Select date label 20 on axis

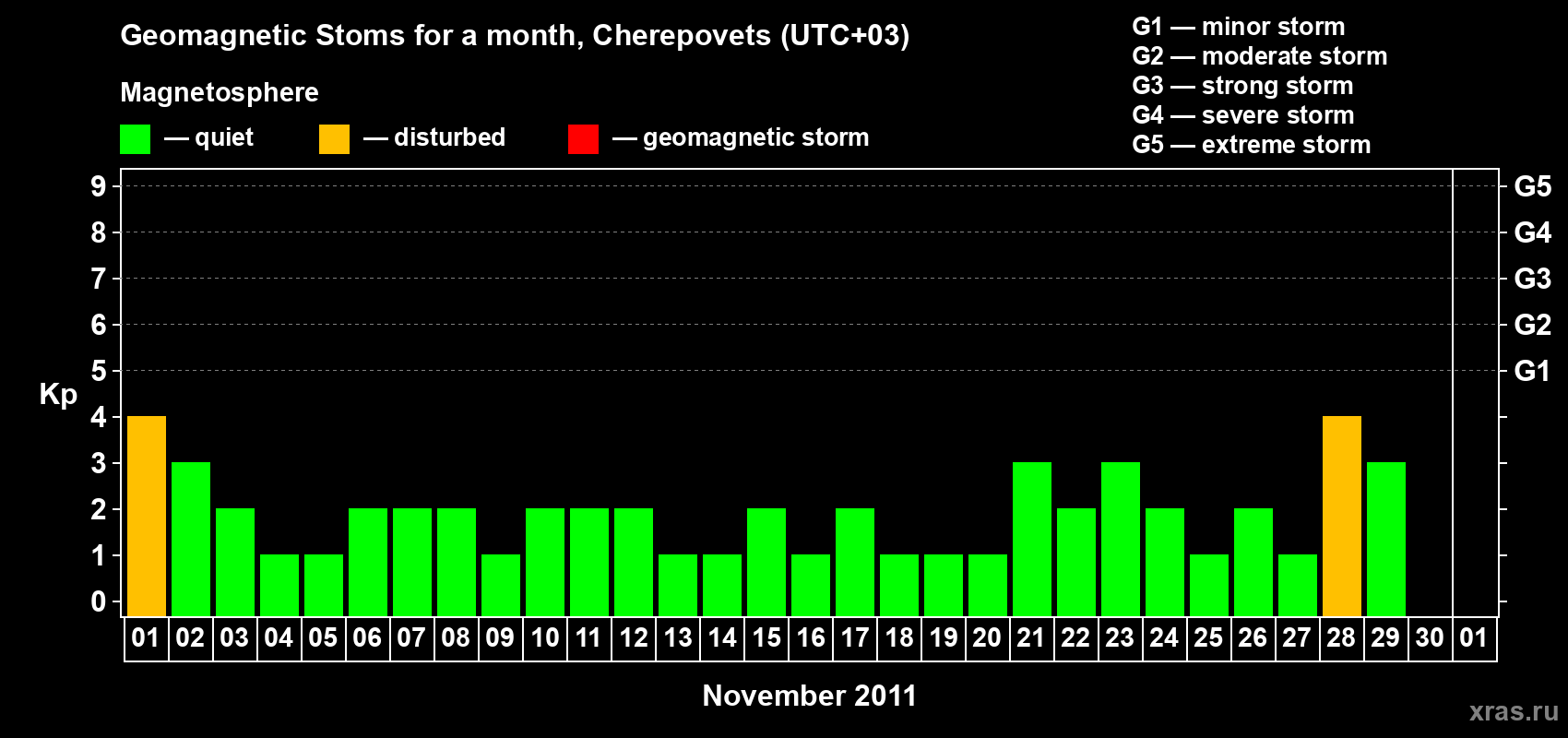[987, 638]
